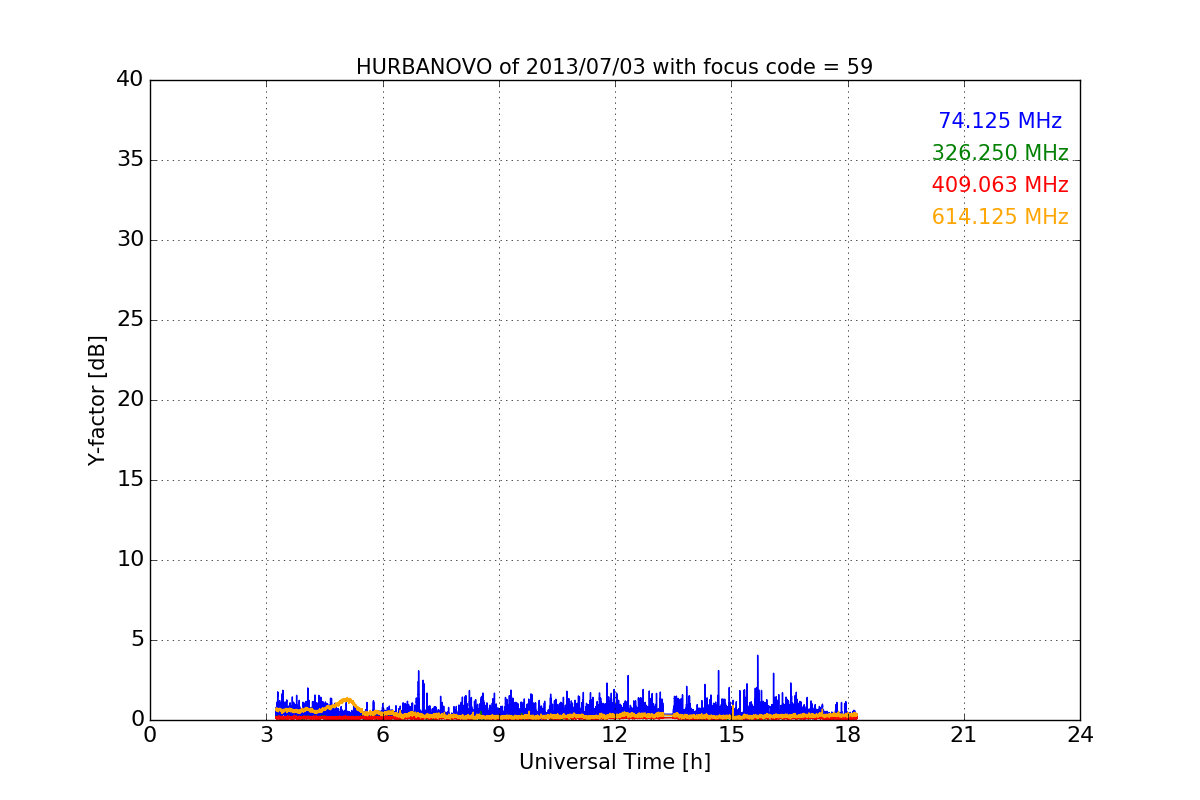1200x800 pixels.
Task: Click the x-axis tick label 3
Action: tap(267, 735)
